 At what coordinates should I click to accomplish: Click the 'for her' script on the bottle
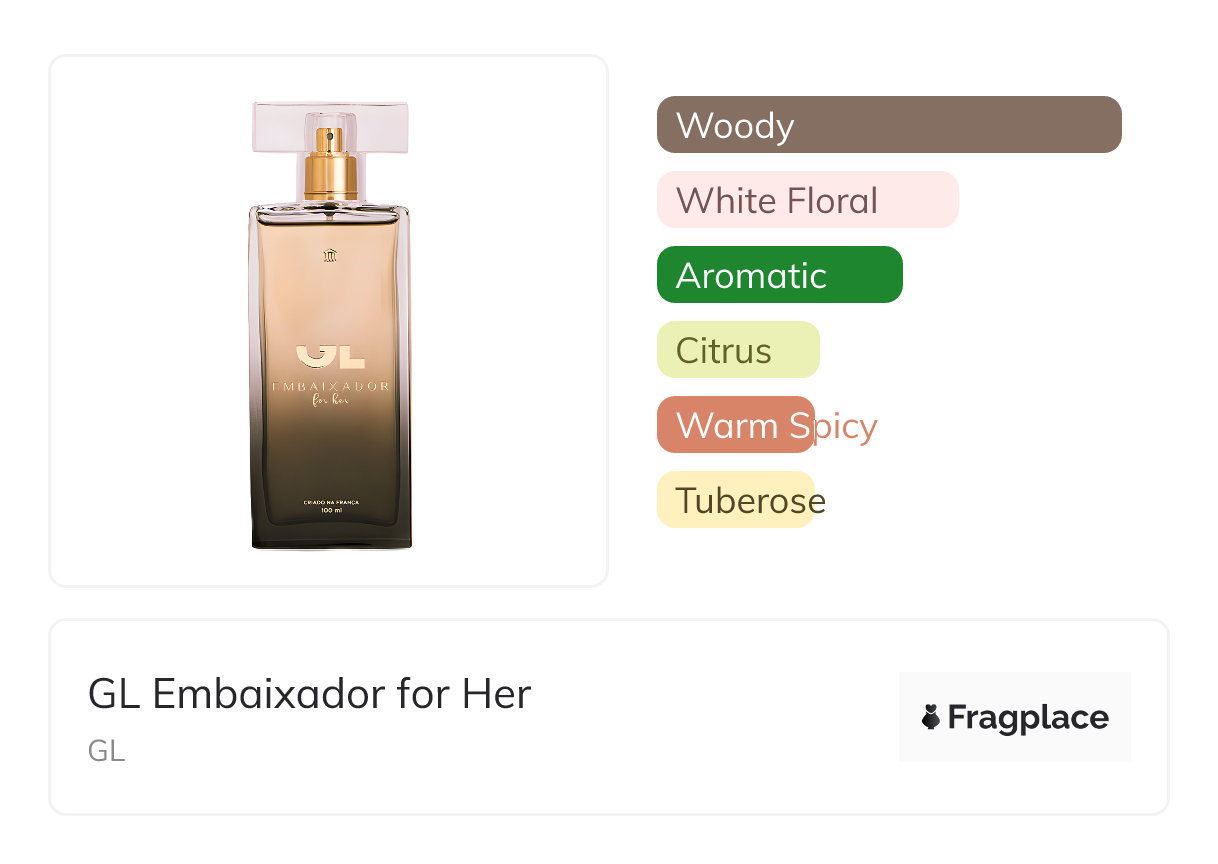tap(331, 402)
